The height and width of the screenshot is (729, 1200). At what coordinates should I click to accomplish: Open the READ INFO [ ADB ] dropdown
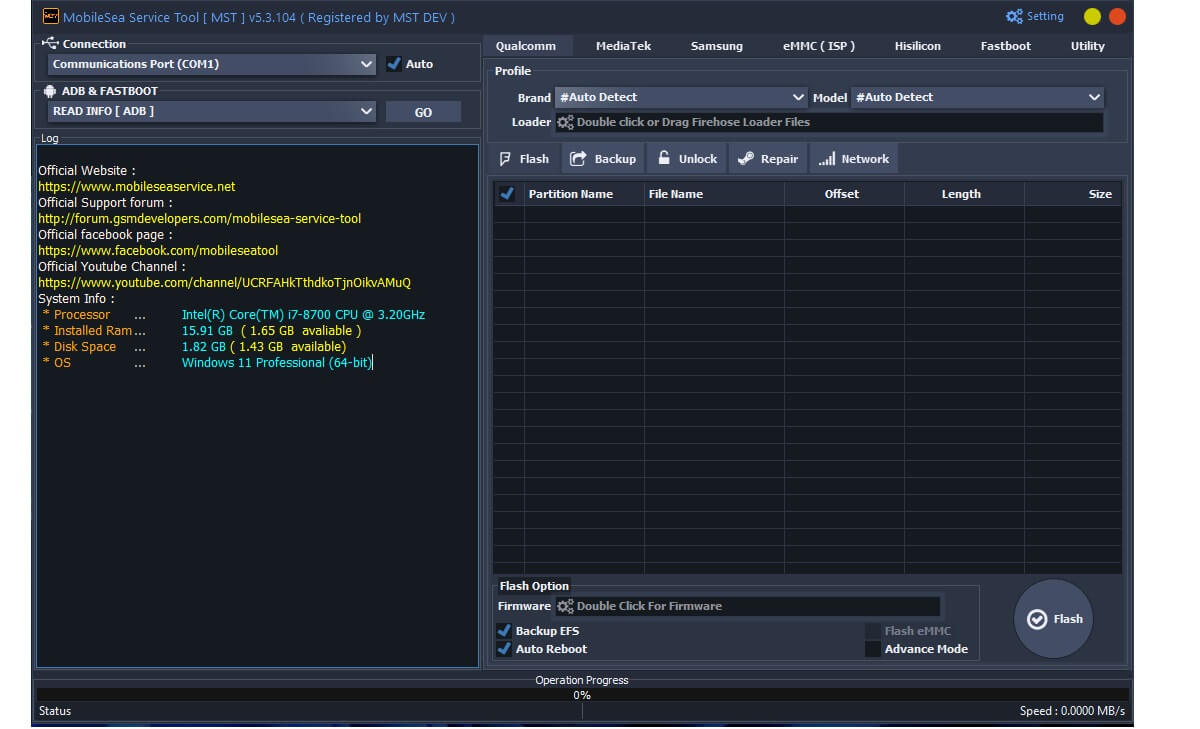(x=212, y=111)
